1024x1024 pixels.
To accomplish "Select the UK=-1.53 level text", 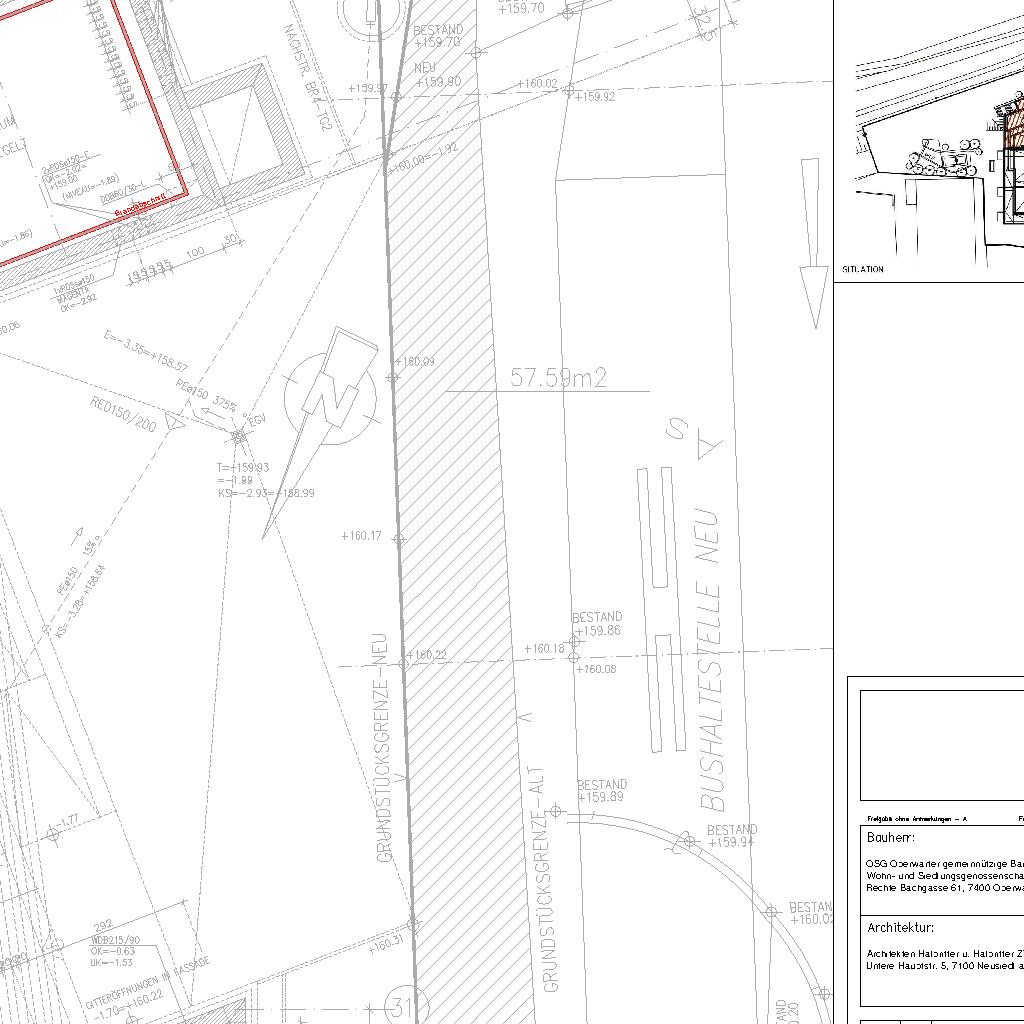I will [x=112, y=962].
